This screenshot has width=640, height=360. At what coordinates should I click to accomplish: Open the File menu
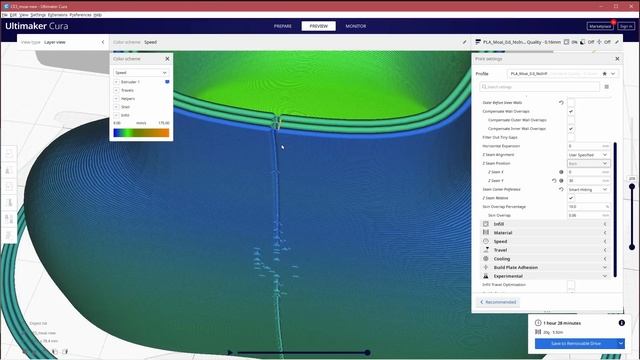[4, 15]
